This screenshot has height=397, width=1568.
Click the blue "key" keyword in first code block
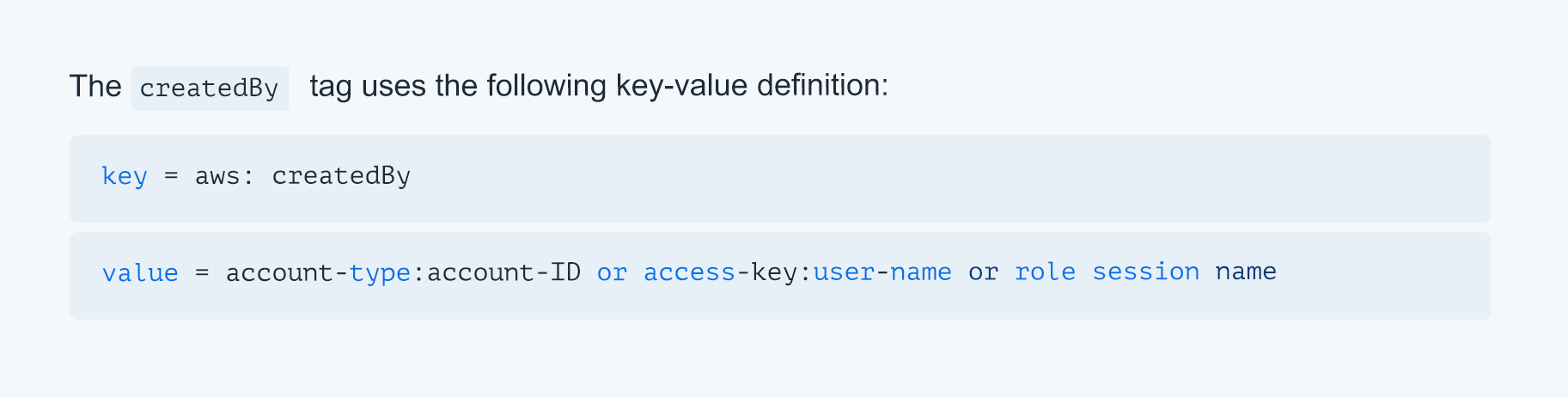[x=125, y=176]
